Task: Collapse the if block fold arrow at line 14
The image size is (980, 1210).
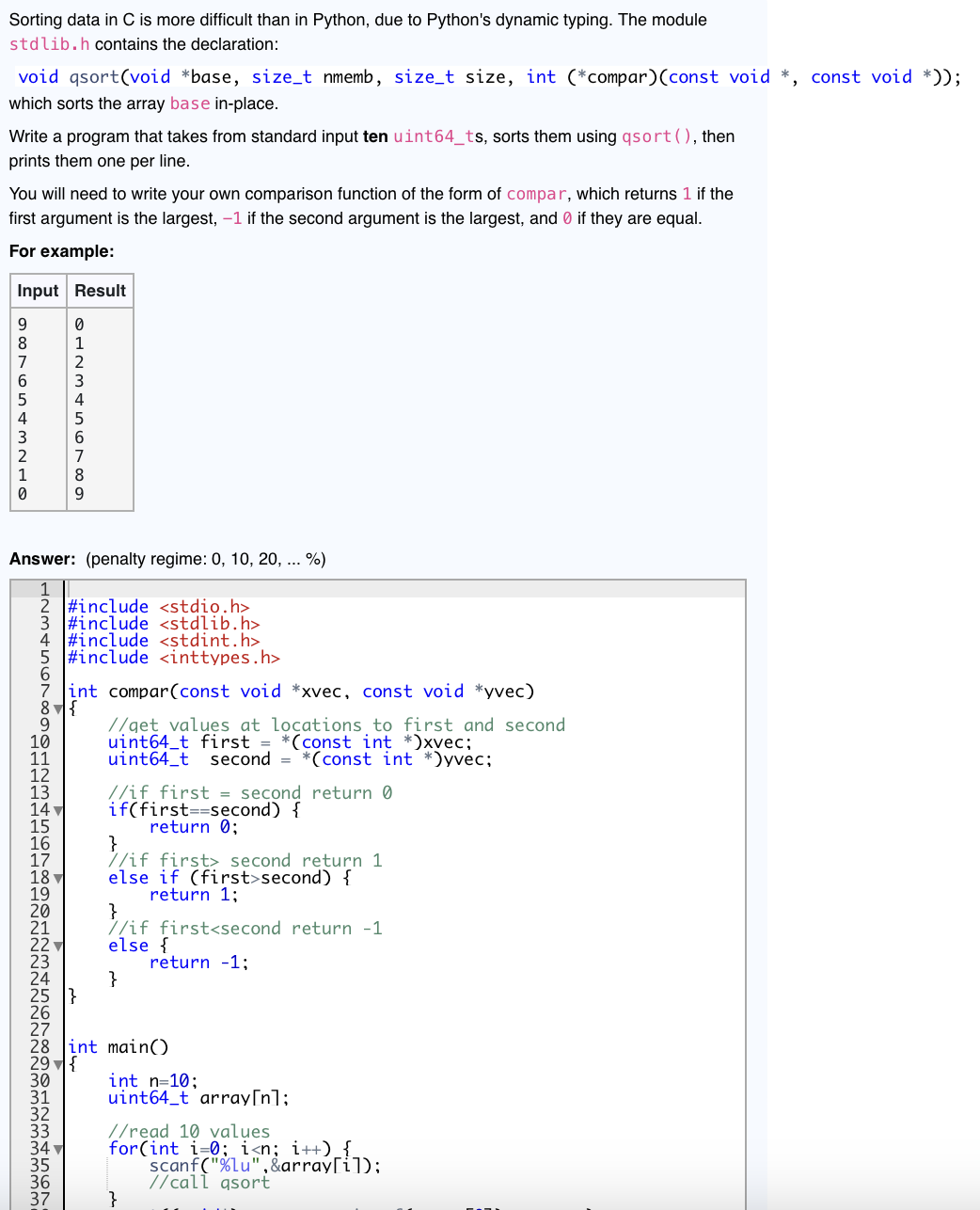Action: click(58, 810)
